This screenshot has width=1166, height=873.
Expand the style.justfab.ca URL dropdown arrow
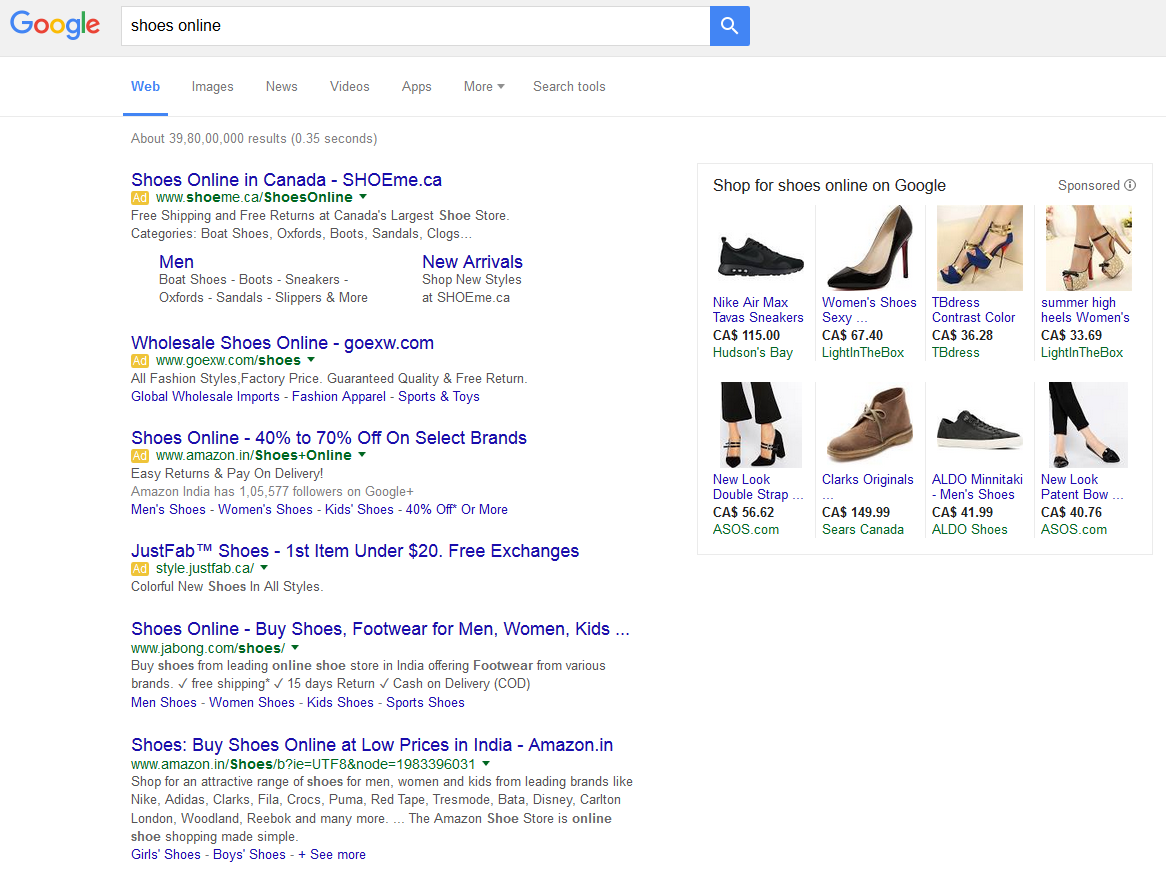tap(264, 568)
